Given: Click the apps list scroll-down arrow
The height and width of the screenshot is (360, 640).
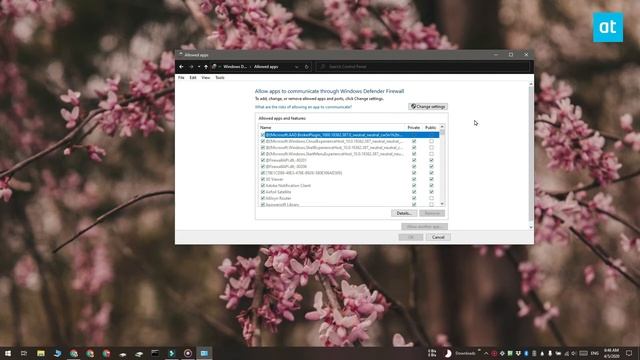Looking at the screenshot, I should point(442,204).
